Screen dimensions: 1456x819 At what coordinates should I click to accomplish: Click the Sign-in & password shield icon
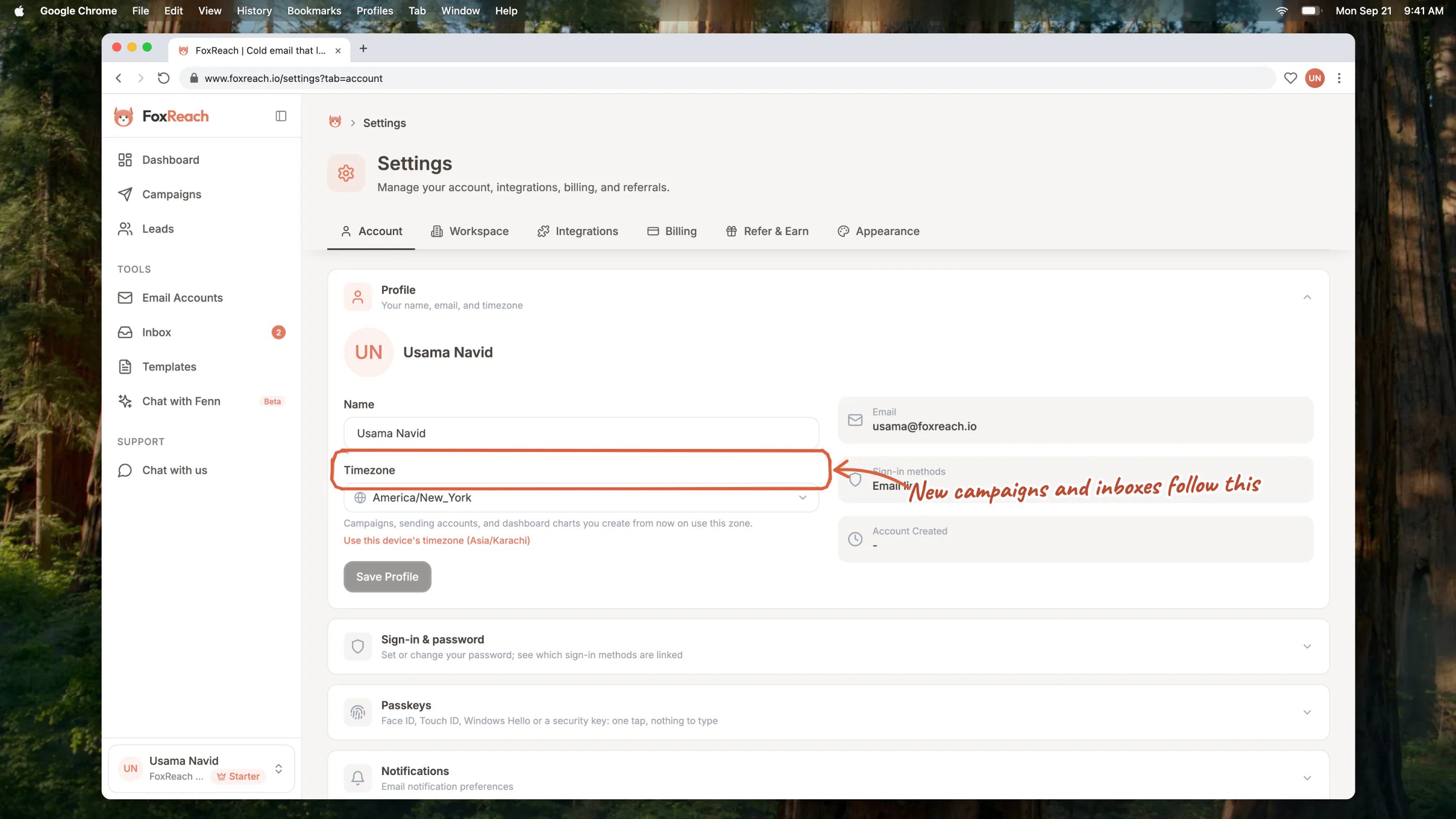(358, 647)
